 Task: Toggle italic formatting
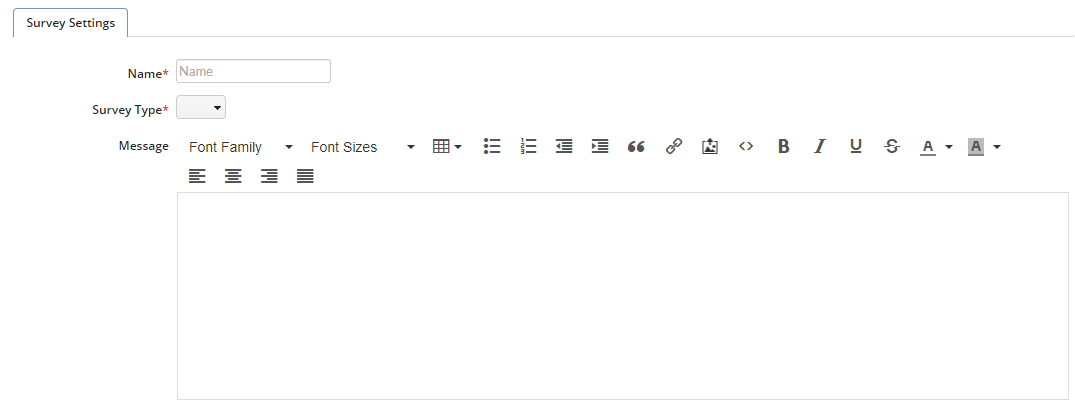819,147
